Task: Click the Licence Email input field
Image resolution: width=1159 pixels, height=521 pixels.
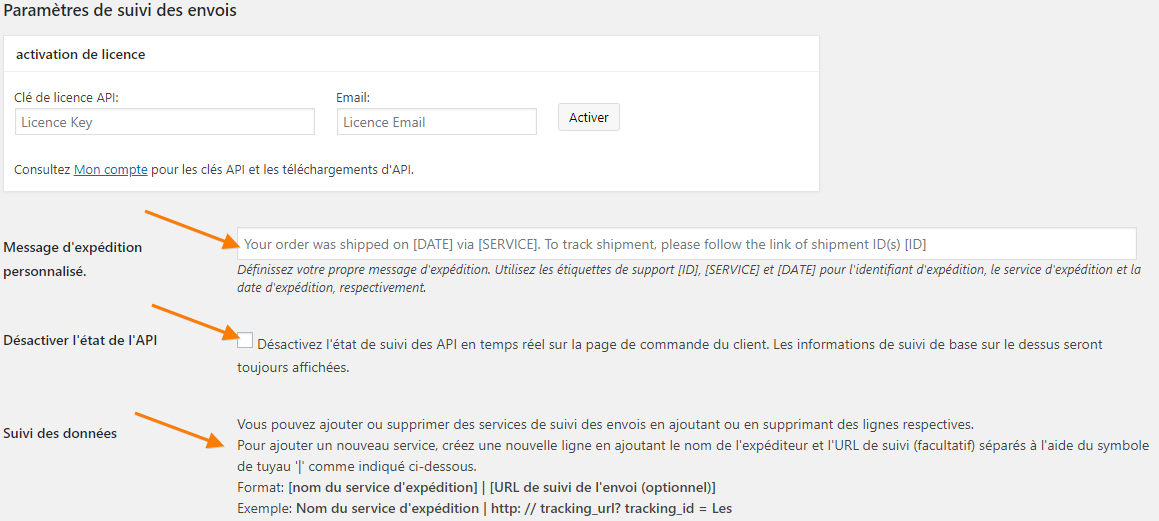Action: coord(437,122)
